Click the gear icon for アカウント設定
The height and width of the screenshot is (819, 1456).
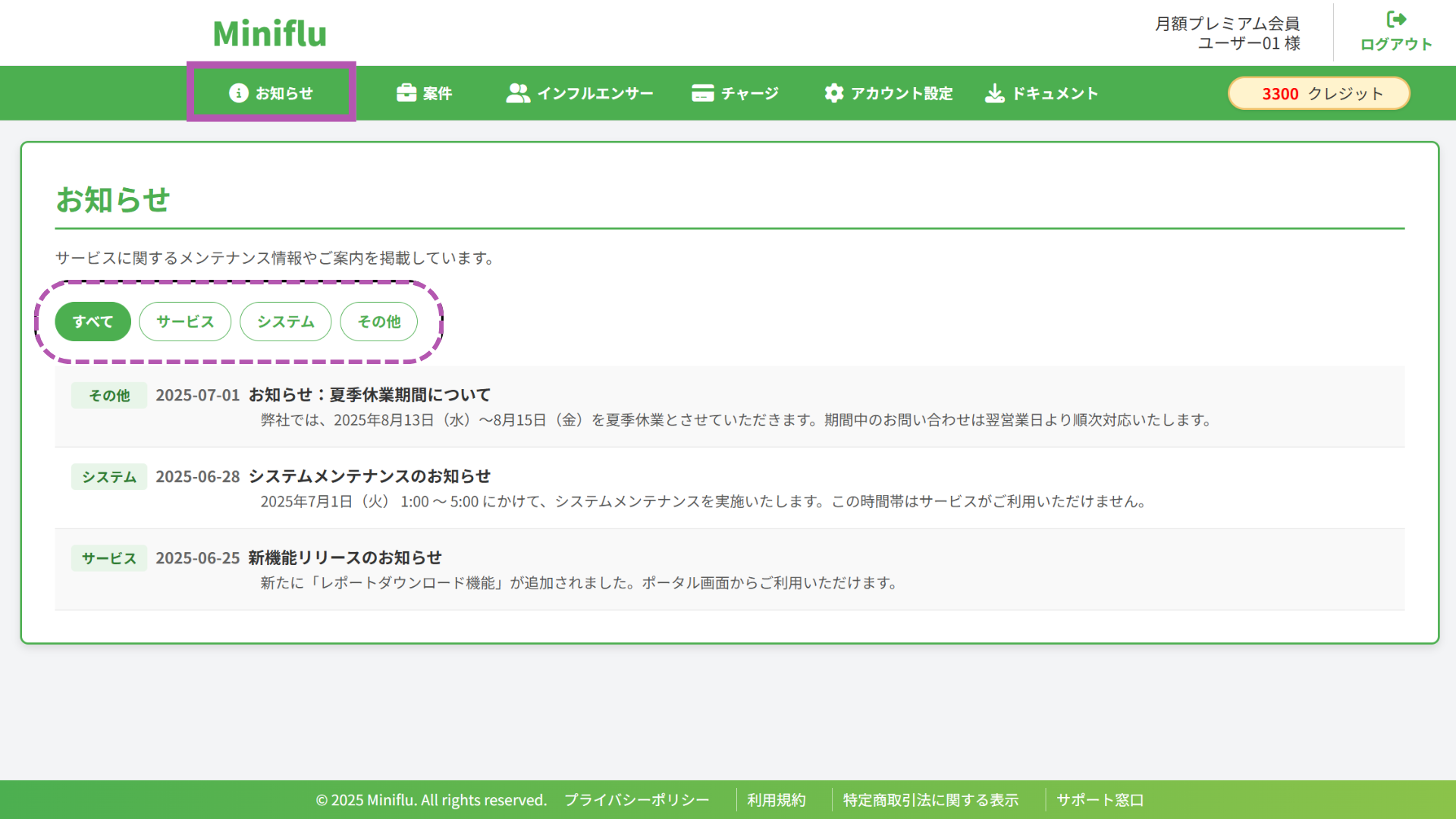[833, 93]
